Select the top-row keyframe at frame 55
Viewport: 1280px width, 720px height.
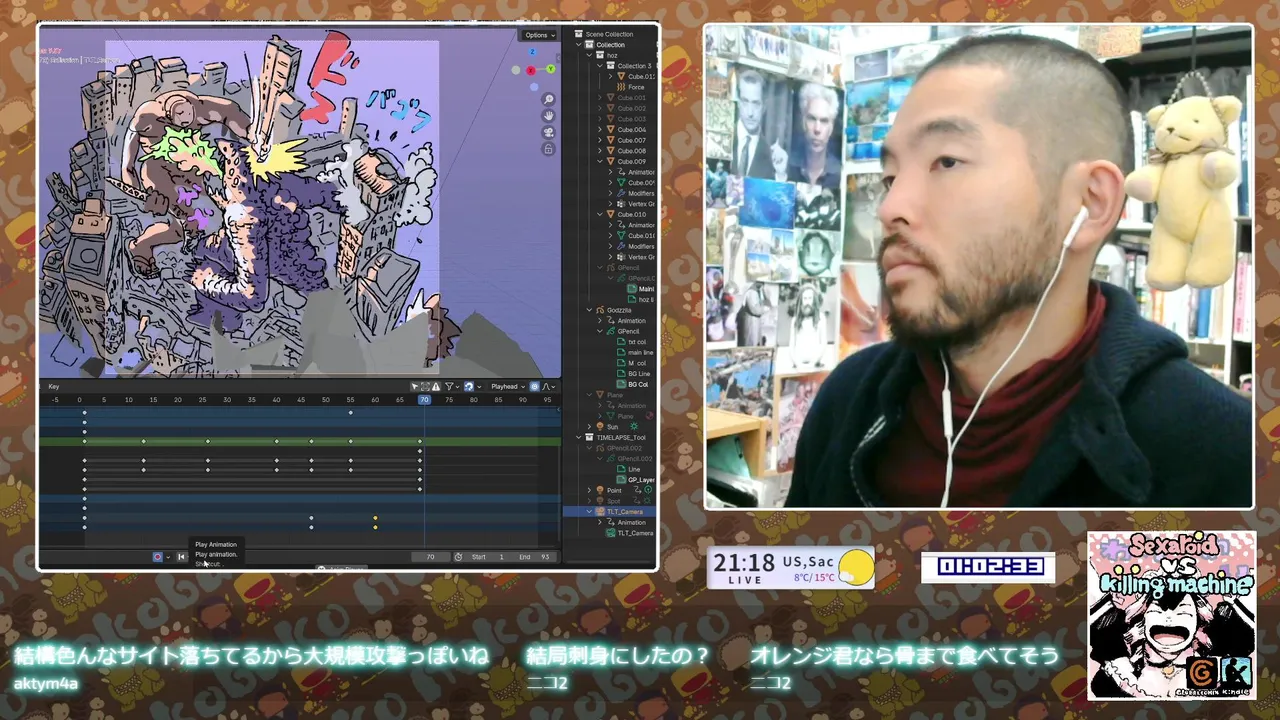point(351,412)
